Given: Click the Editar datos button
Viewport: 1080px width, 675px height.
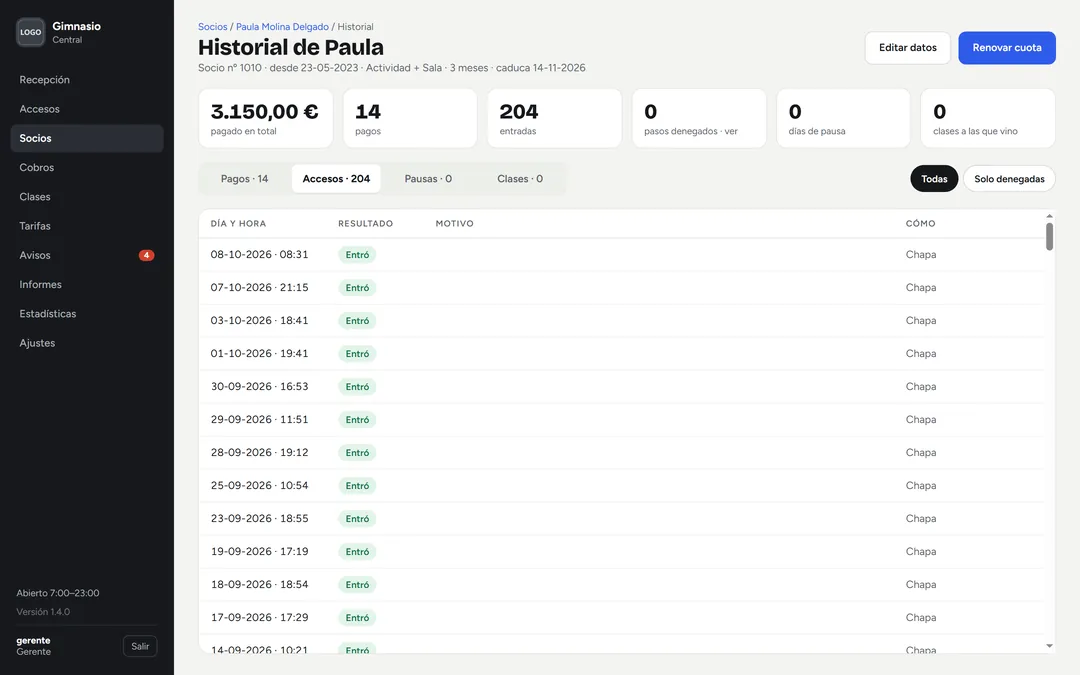Looking at the screenshot, I should (908, 48).
